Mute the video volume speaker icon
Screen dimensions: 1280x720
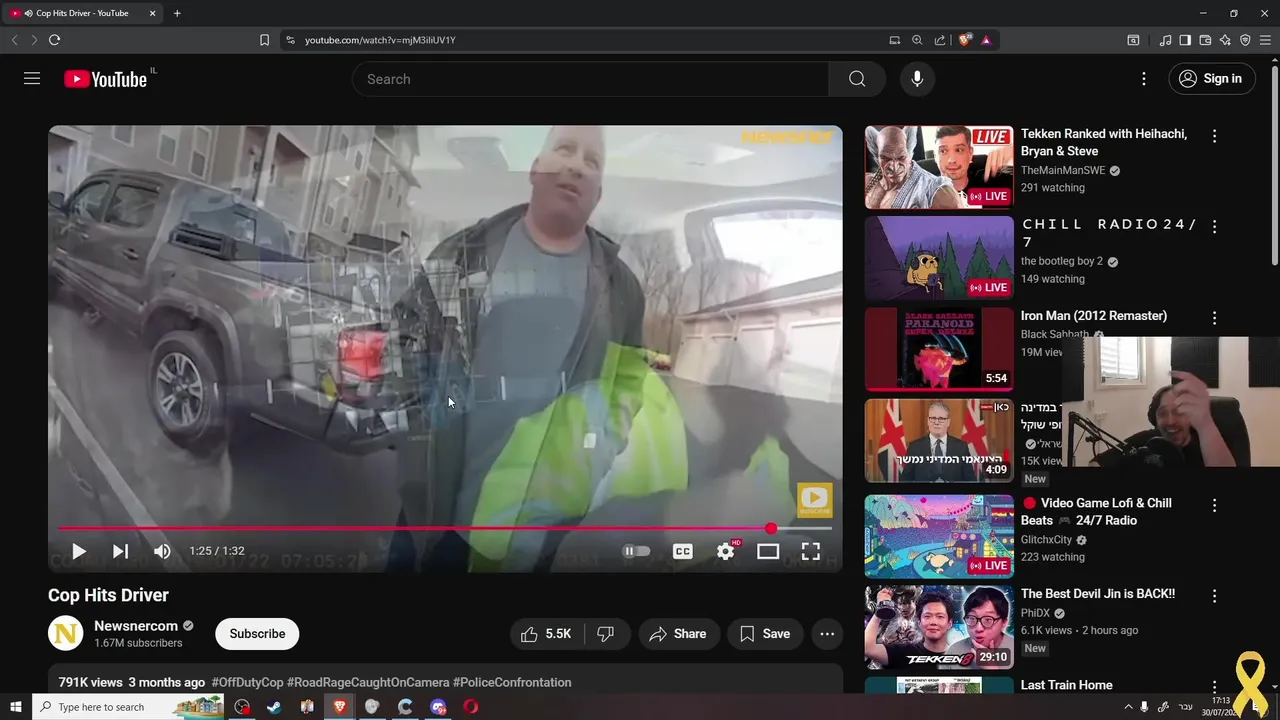(162, 551)
